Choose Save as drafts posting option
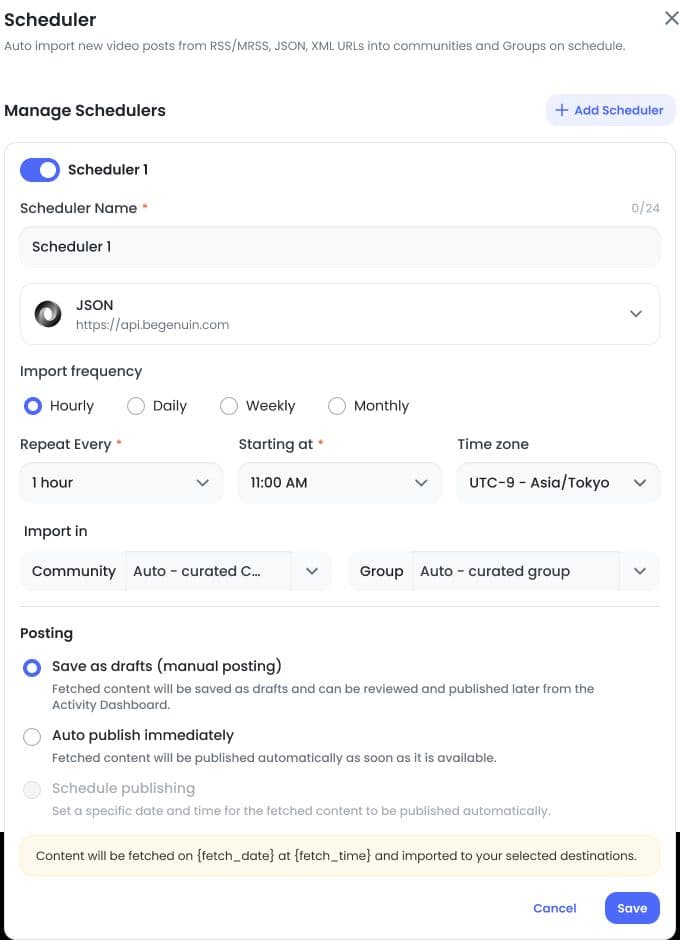Image resolution: width=680 pixels, height=940 pixels. pos(32,667)
